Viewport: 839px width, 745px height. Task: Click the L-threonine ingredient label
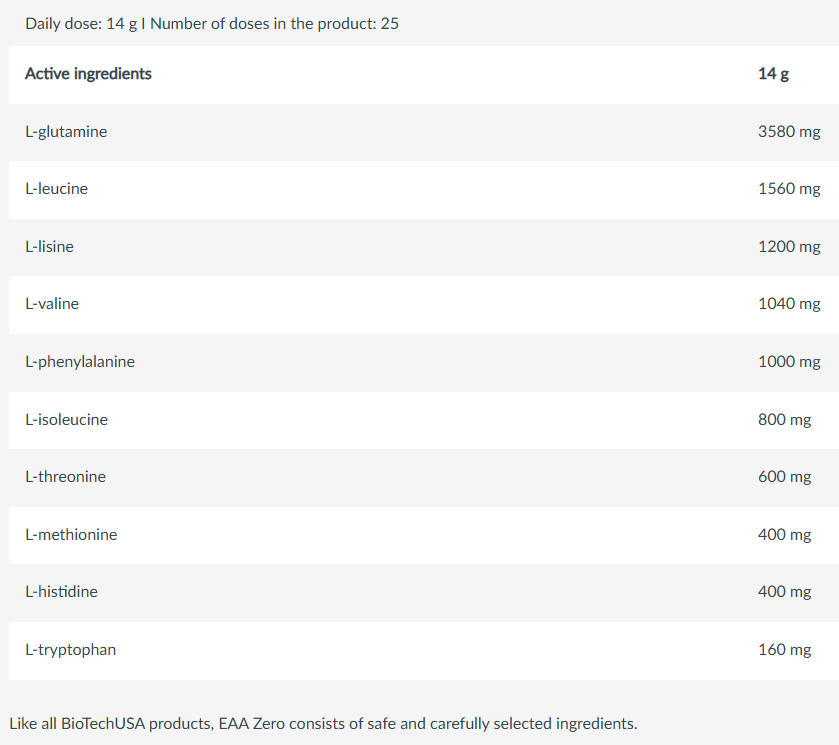(x=66, y=477)
